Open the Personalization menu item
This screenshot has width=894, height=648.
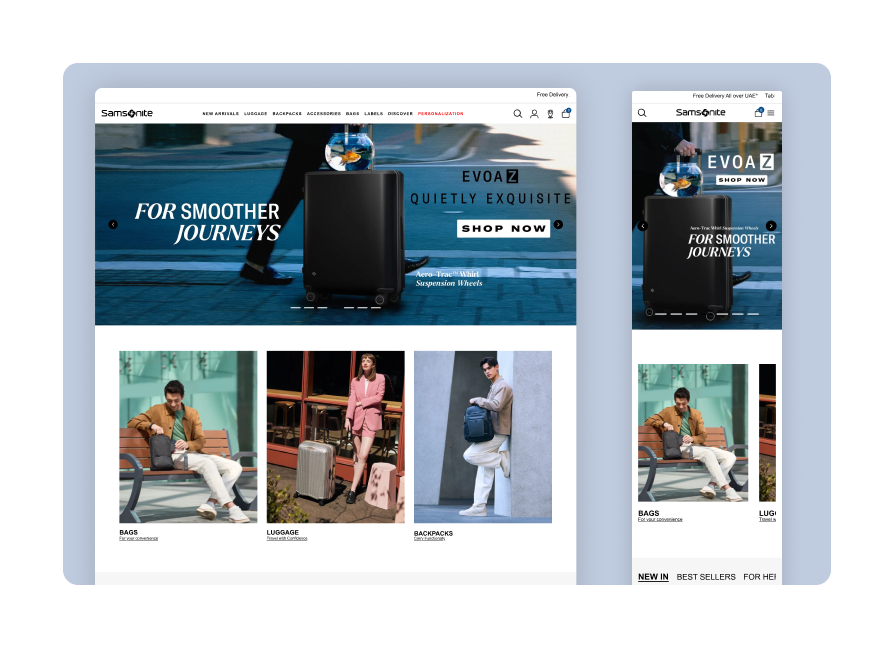coord(440,113)
